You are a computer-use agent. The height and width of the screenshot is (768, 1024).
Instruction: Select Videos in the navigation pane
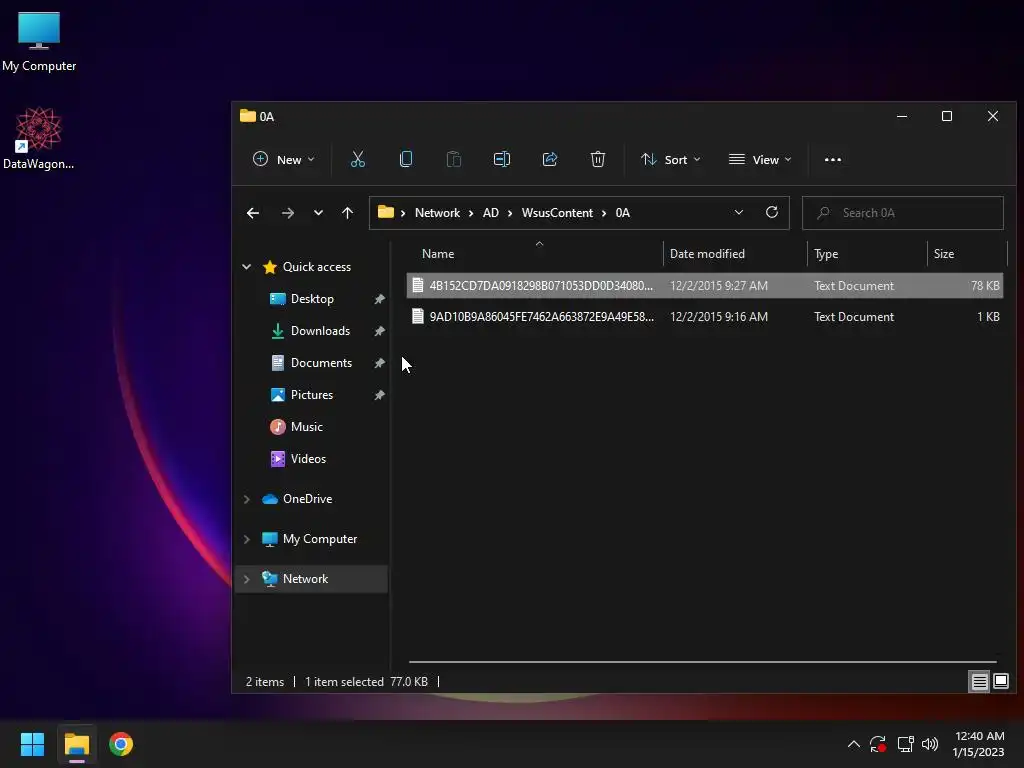click(x=308, y=459)
